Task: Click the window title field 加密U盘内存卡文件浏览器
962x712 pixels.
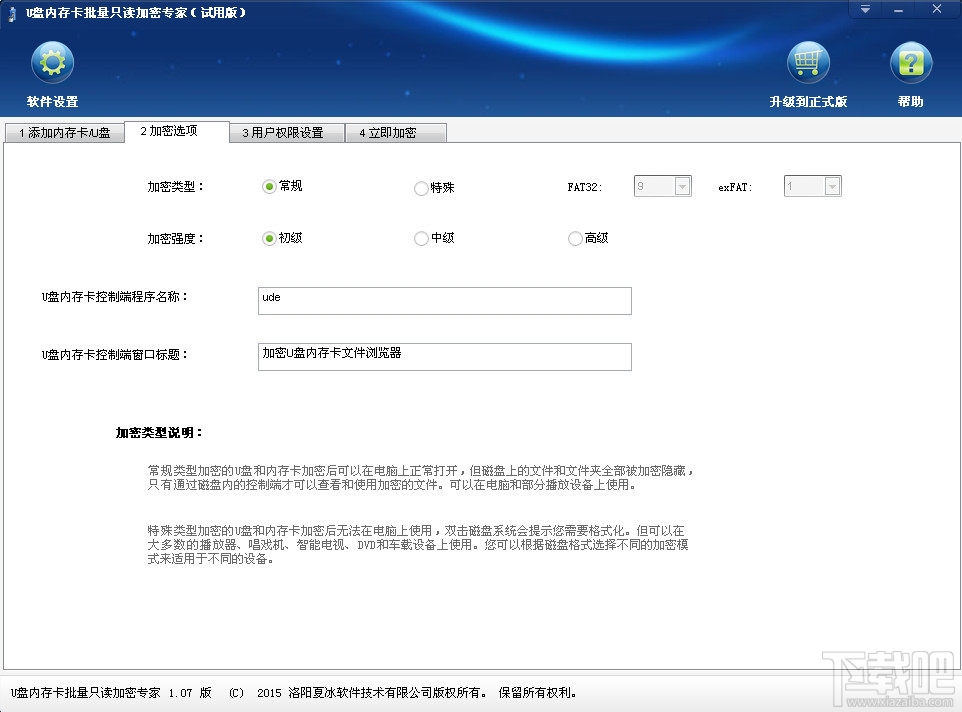Action: tap(444, 356)
